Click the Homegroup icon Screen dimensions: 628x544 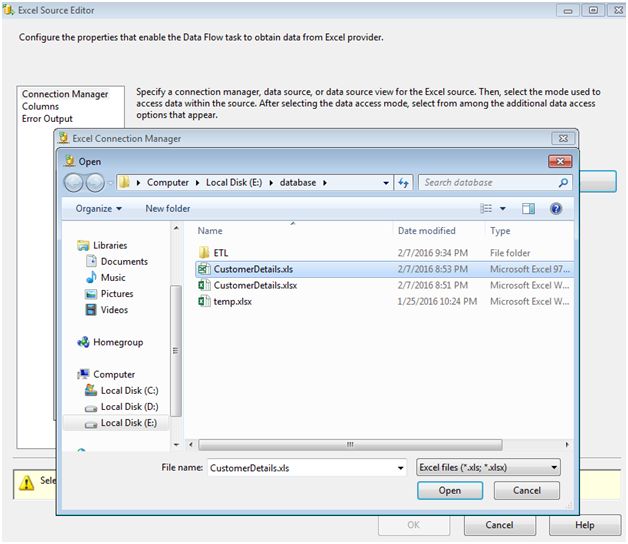(83, 342)
